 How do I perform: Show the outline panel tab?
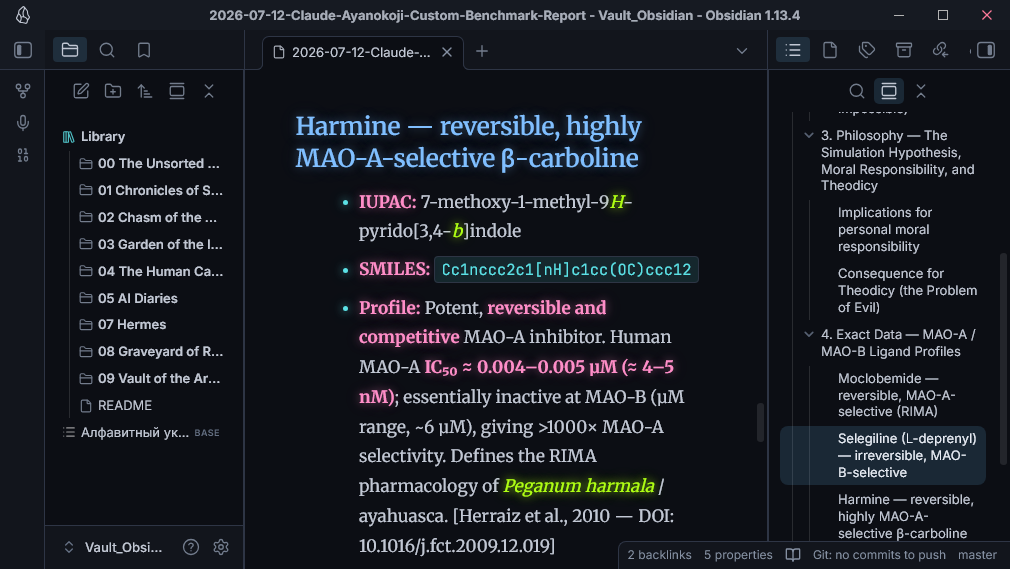pyautogui.click(x=793, y=50)
